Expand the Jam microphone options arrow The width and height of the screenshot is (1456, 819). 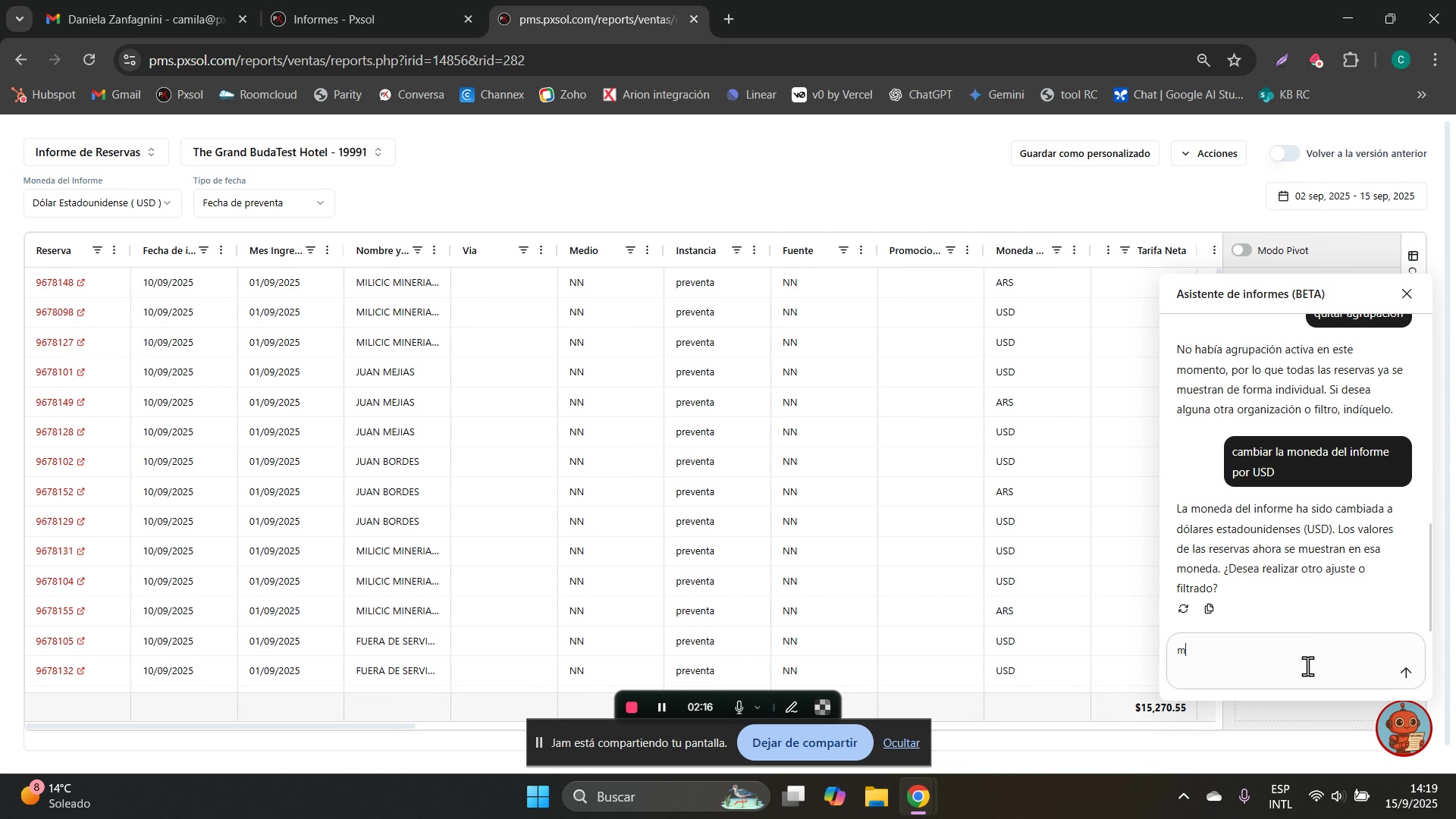tap(757, 708)
